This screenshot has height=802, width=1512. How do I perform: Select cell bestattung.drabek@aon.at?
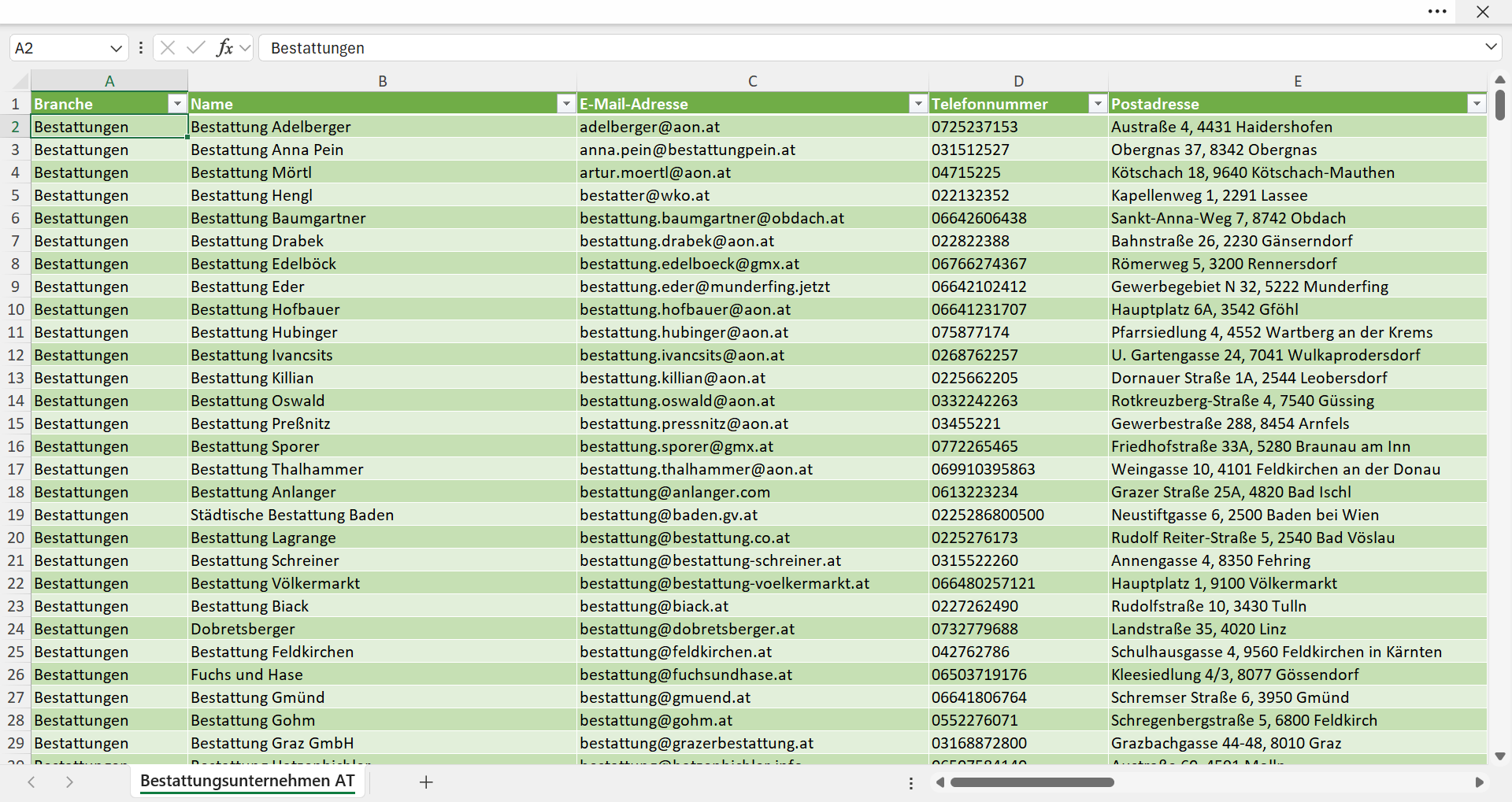pos(753,241)
